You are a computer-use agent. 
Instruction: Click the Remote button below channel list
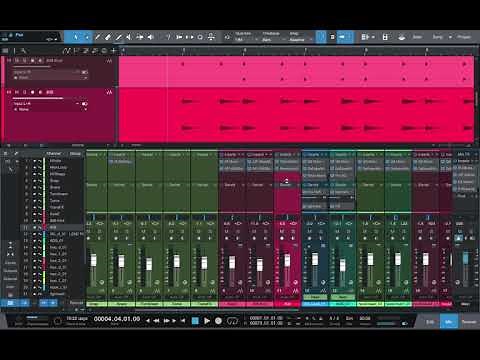[x=76, y=303]
